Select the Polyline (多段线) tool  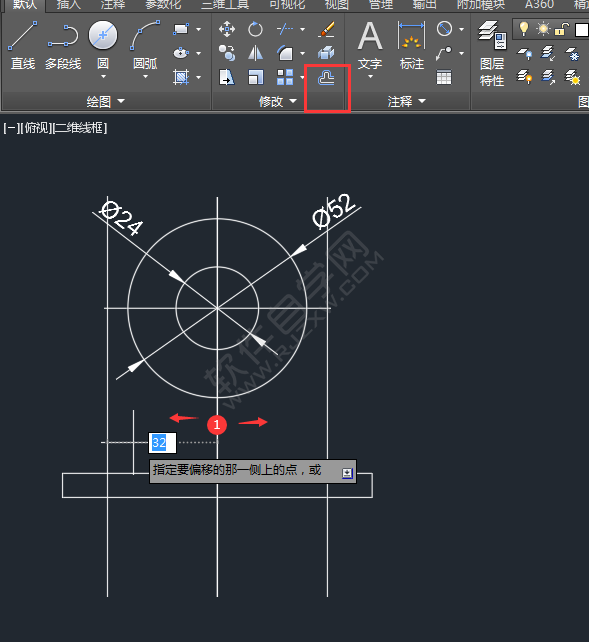click(63, 45)
